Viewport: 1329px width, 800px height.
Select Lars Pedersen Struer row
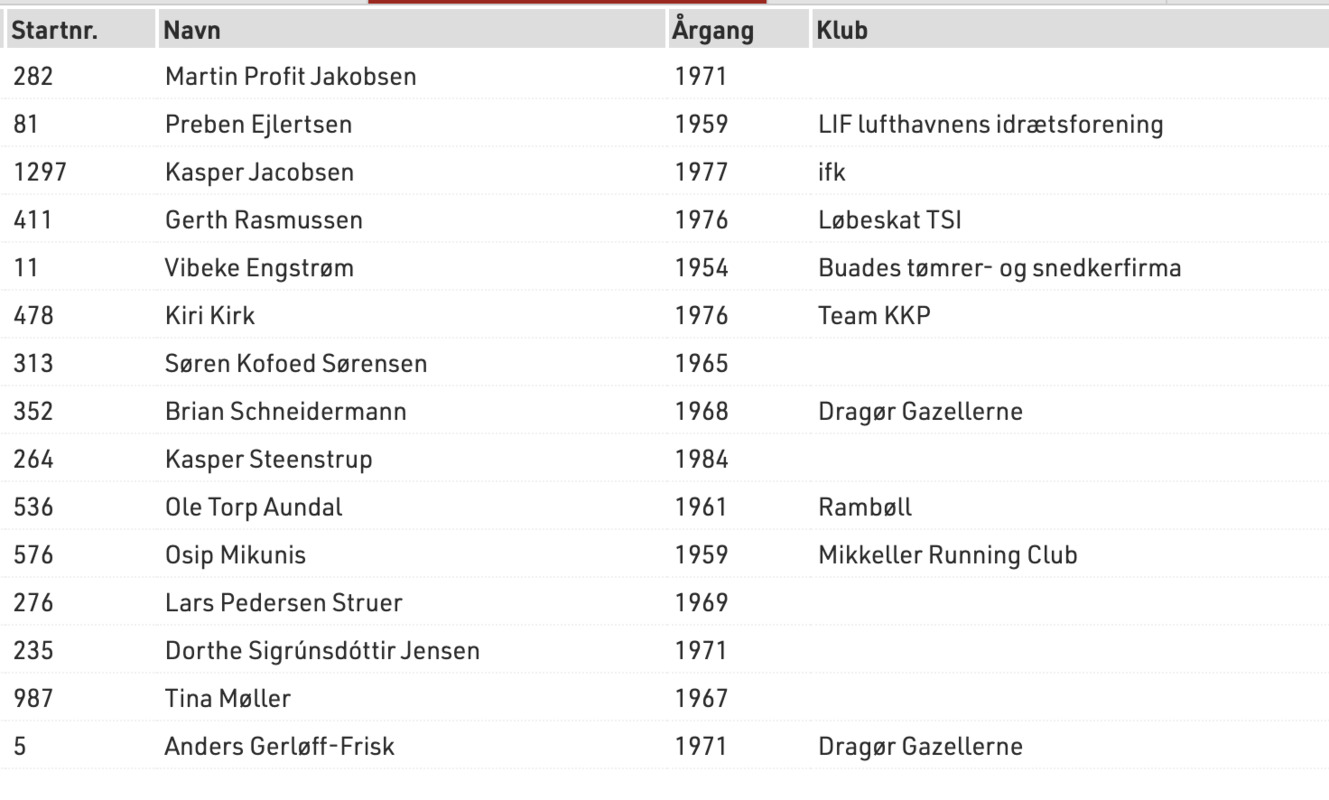point(664,603)
